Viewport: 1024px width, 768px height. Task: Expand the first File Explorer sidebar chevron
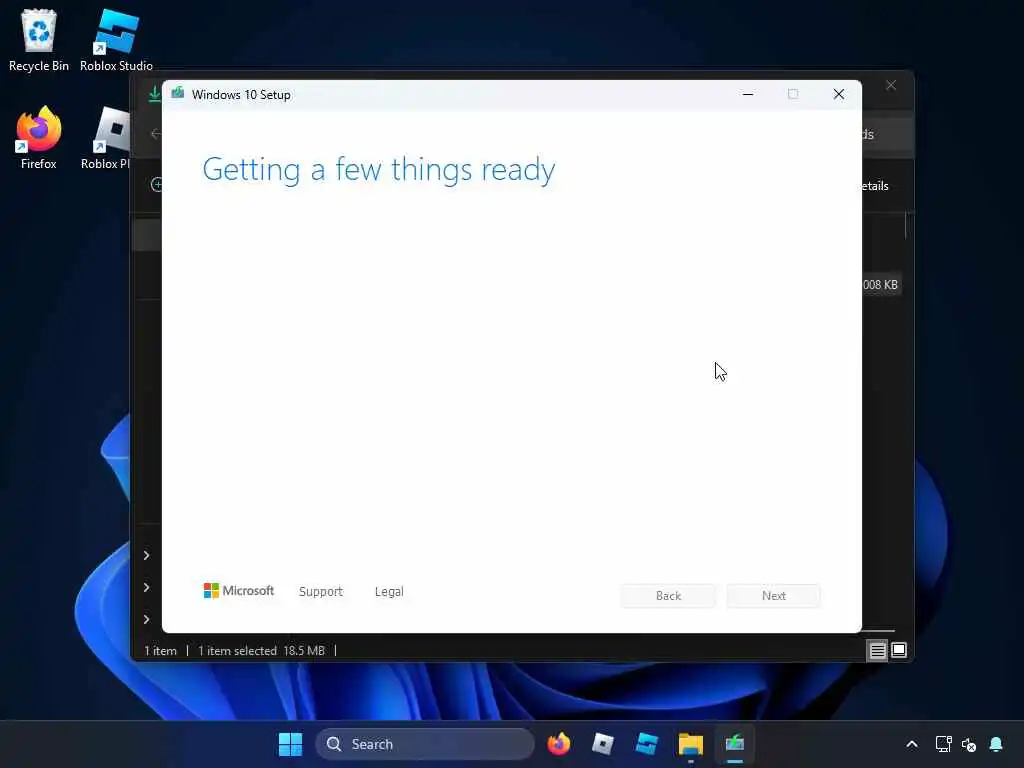(146, 555)
